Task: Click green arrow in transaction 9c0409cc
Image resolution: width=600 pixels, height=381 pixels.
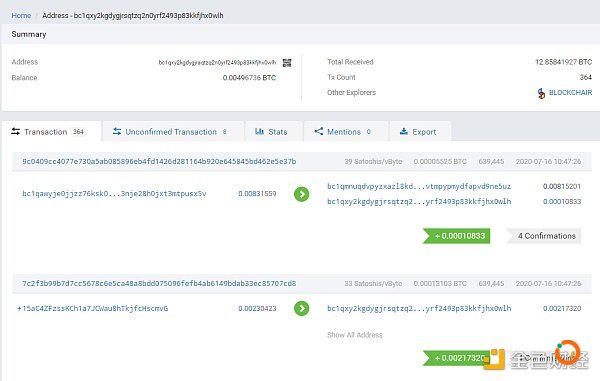Action: click(x=302, y=194)
